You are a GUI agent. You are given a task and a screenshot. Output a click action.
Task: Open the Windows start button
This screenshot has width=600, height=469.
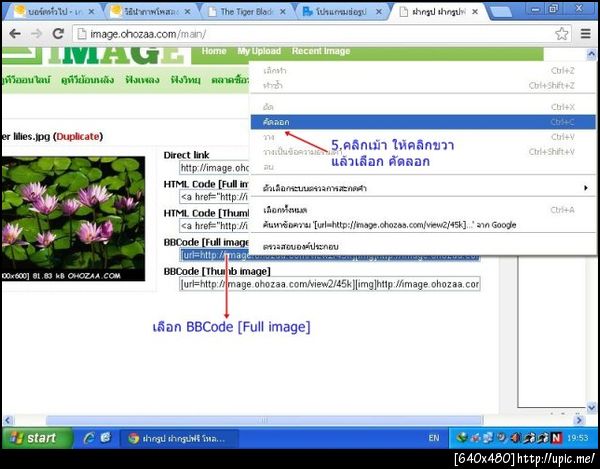coord(37,438)
